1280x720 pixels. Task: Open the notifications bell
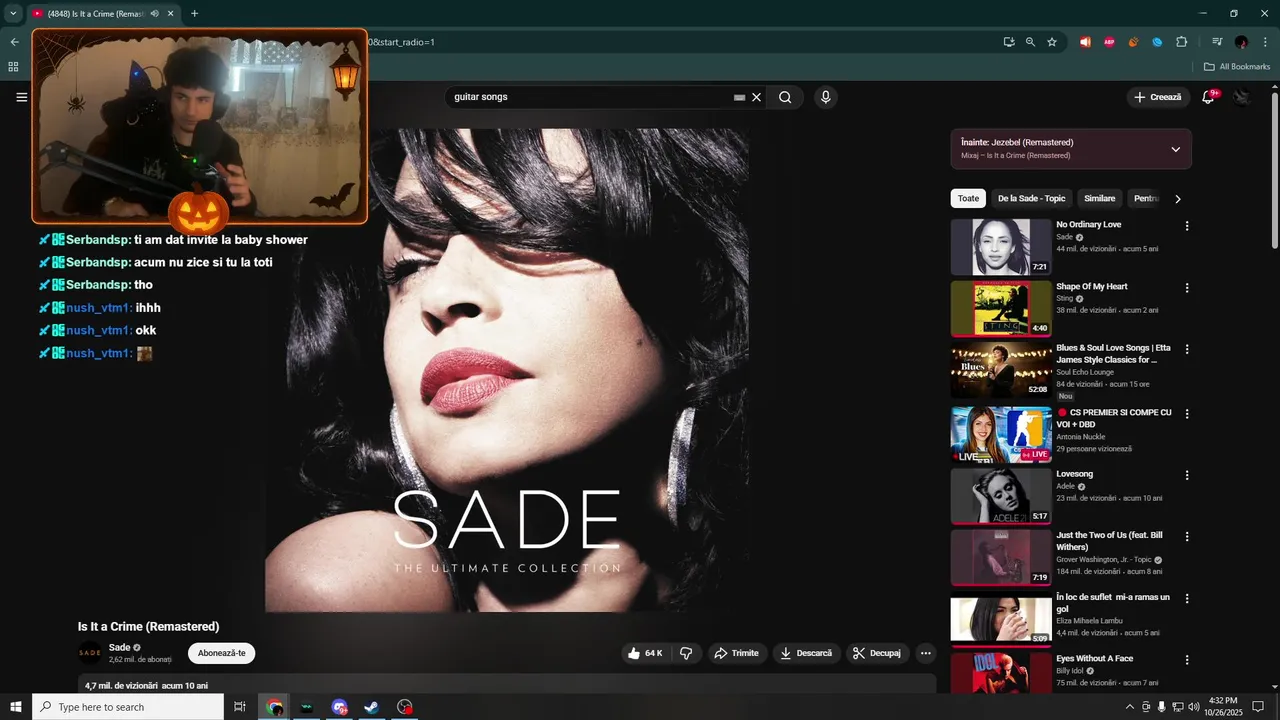[x=1208, y=97]
